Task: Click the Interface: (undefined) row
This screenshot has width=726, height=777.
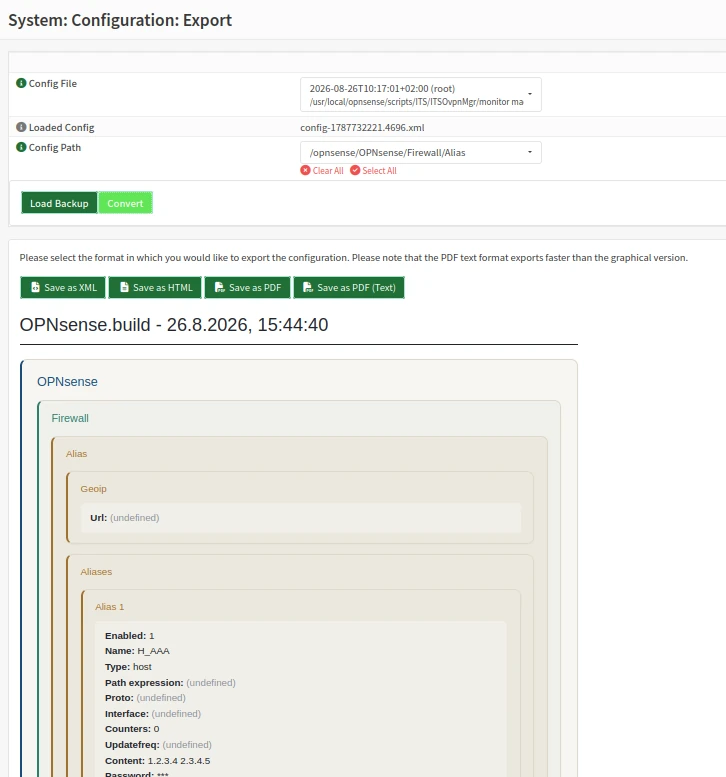Action: [x=153, y=714]
